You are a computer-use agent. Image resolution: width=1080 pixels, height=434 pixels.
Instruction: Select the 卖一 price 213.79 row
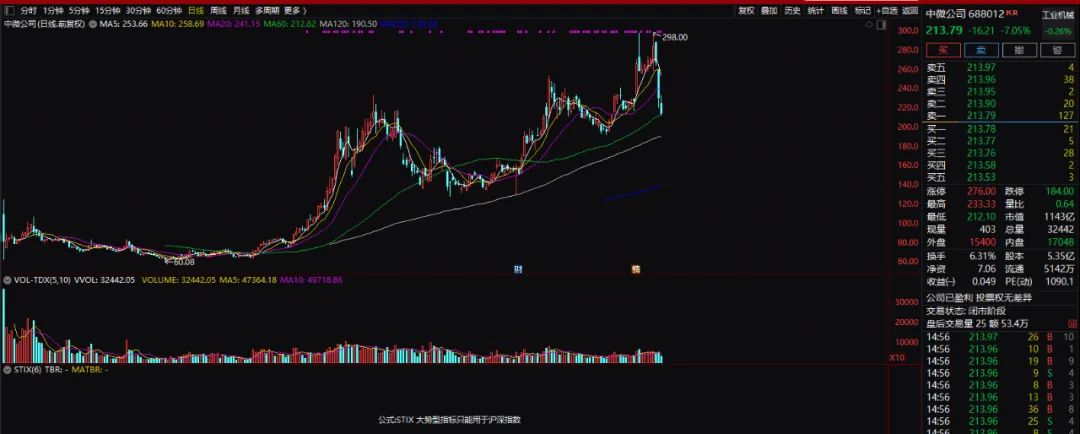pos(999,116)
